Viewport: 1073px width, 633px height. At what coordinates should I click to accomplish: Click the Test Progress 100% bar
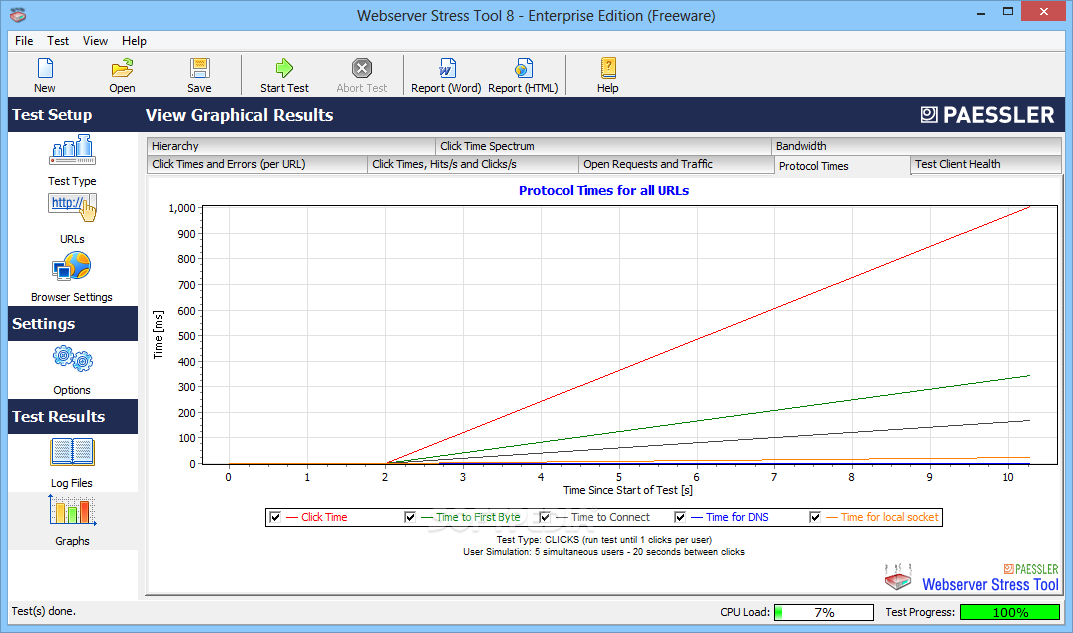click(1010, 612)
